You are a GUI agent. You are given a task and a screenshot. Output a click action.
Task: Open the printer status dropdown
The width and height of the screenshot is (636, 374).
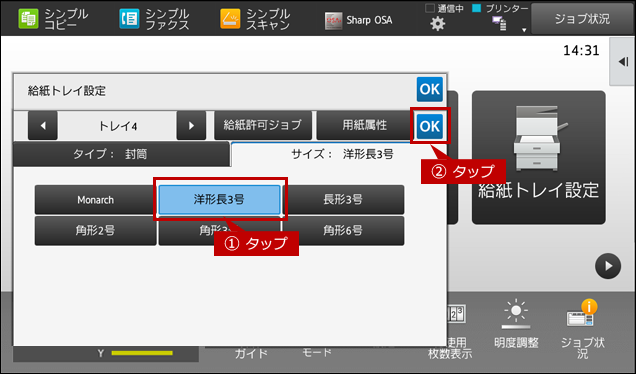[x=524, y=30]
